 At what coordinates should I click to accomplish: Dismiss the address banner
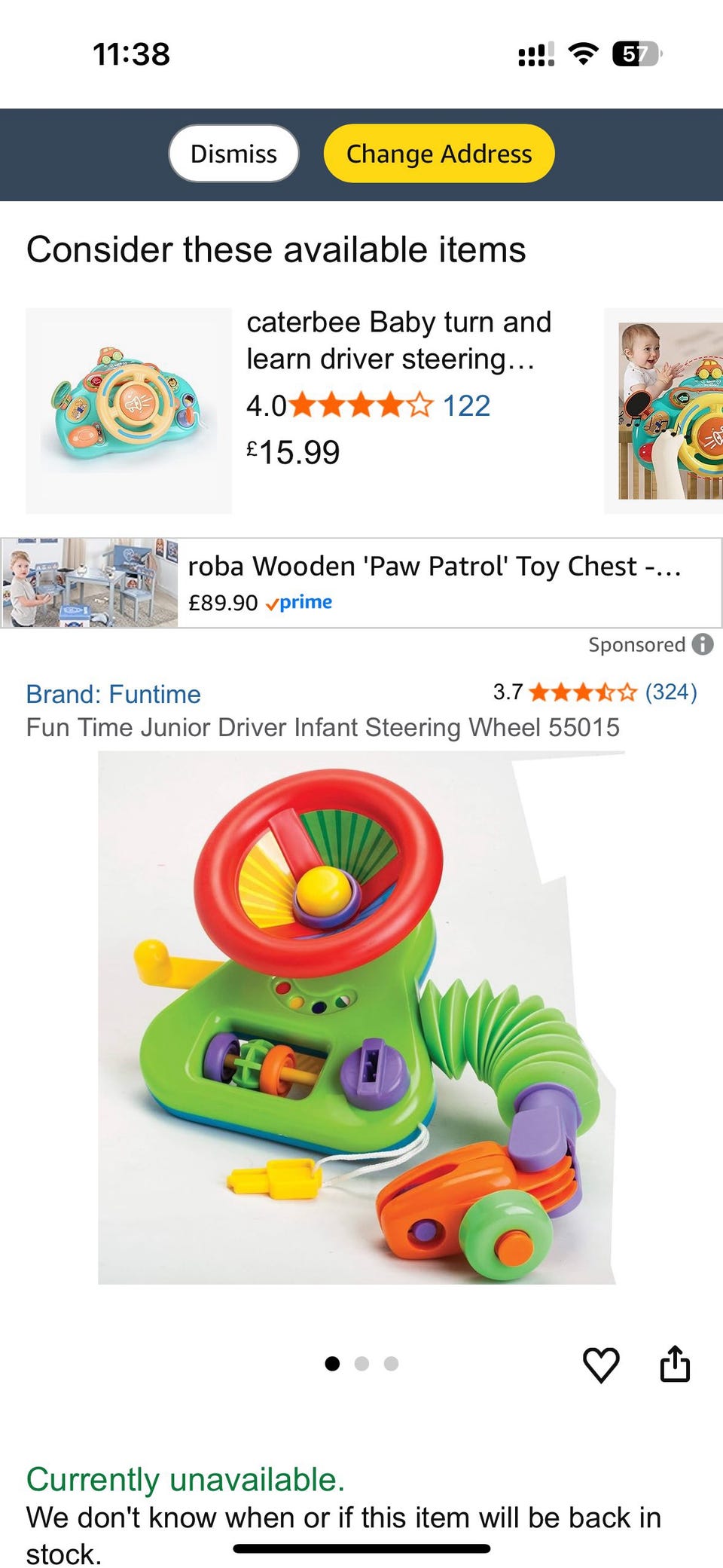233,154
